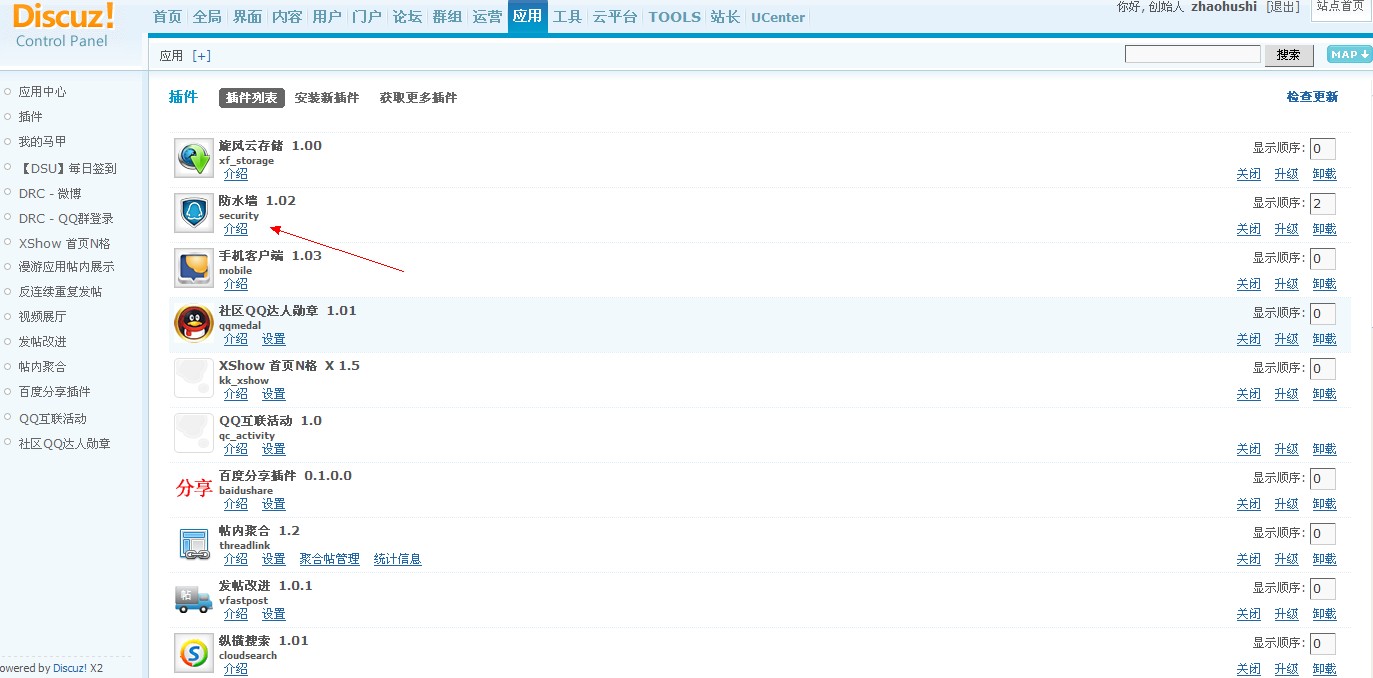Open the MAP dropdown button
This screenshot has height=678, width=1373.
click(1349, 54)
